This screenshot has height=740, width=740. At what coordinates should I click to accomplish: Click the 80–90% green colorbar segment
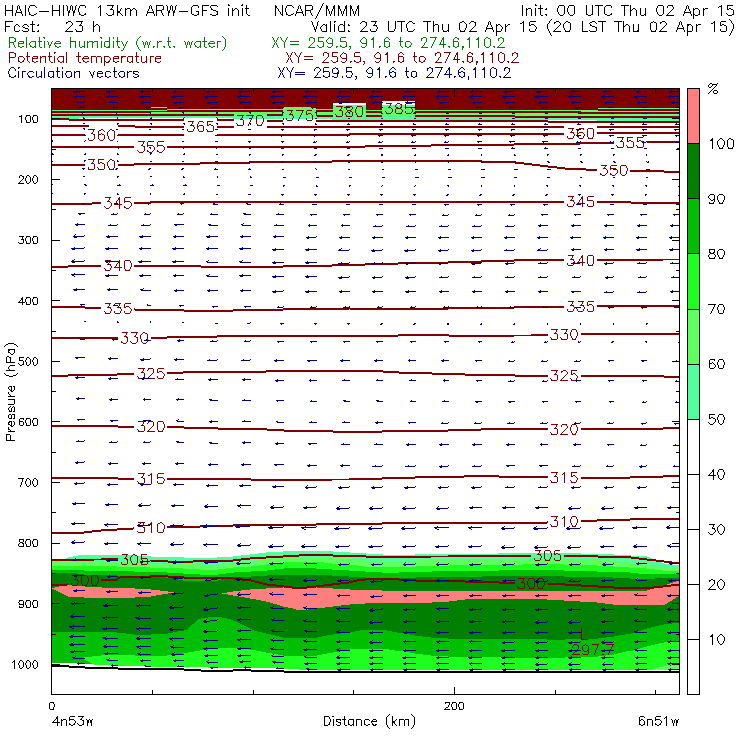[x=693, y=226]
